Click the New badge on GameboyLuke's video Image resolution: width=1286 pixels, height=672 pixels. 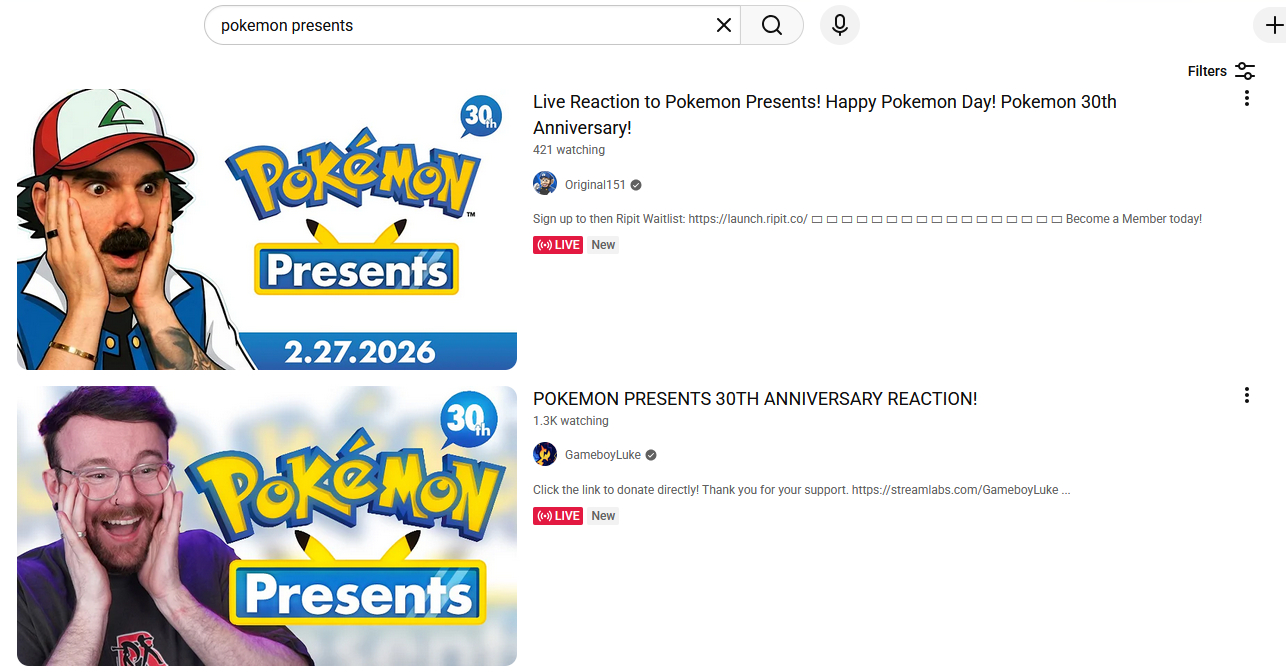coord(603,516)
